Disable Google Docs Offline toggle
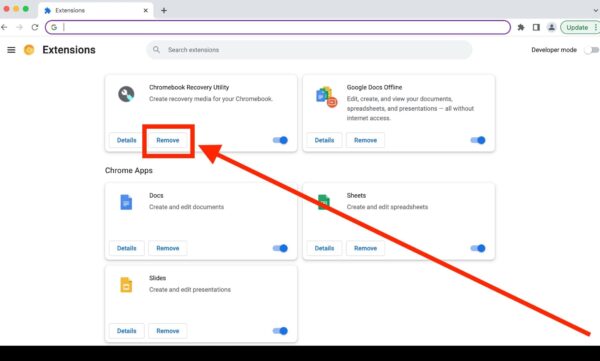600x361 pixels. (x=478, y=140)
